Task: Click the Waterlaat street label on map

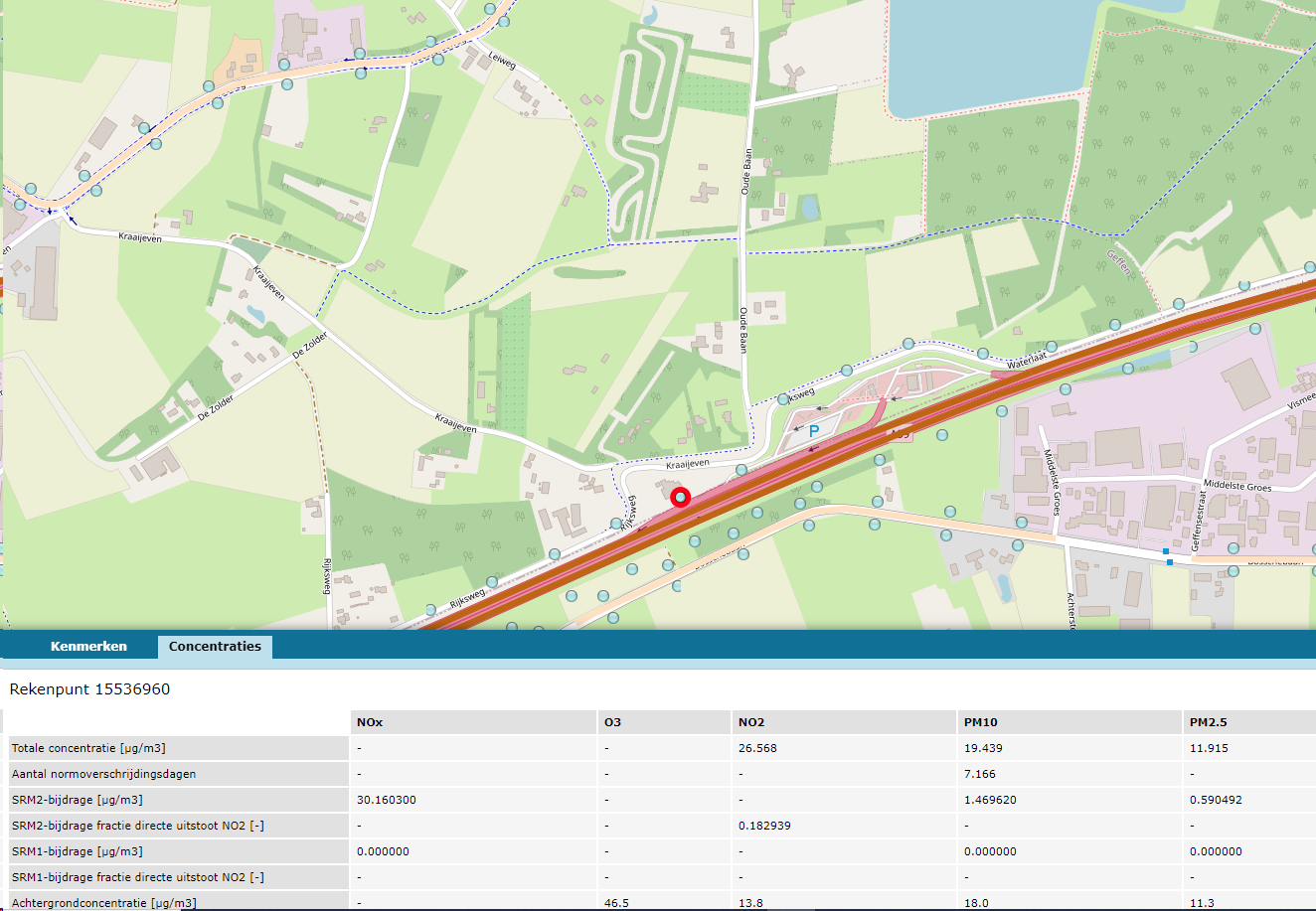Action: (x=1027, y=360)
